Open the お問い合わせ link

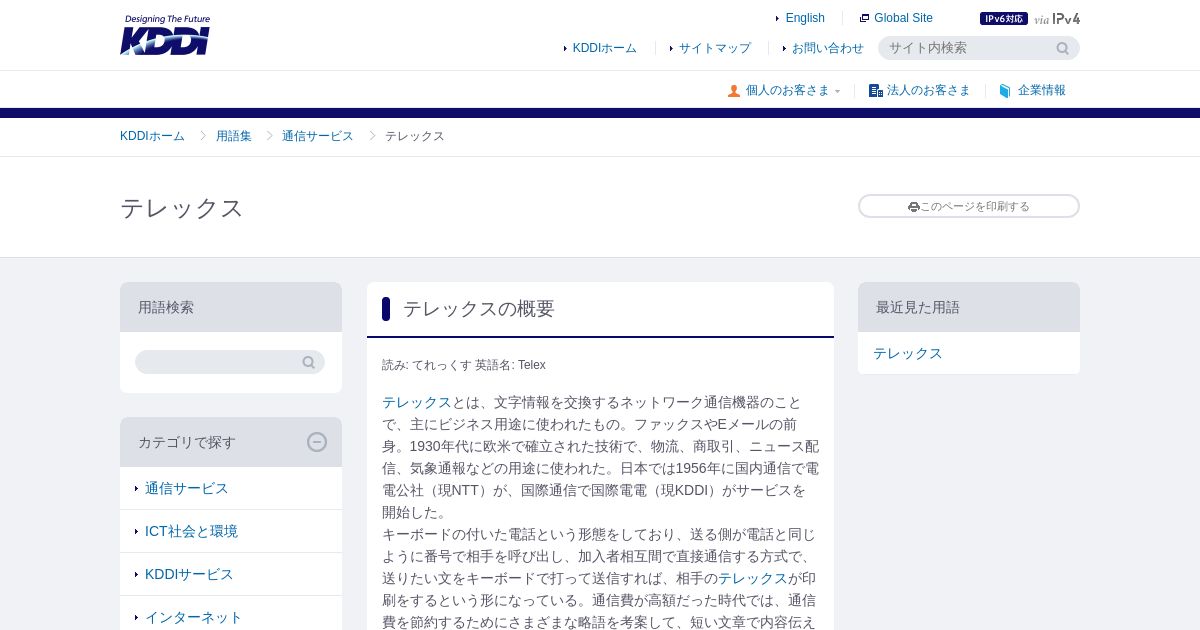tap(827, 48)
